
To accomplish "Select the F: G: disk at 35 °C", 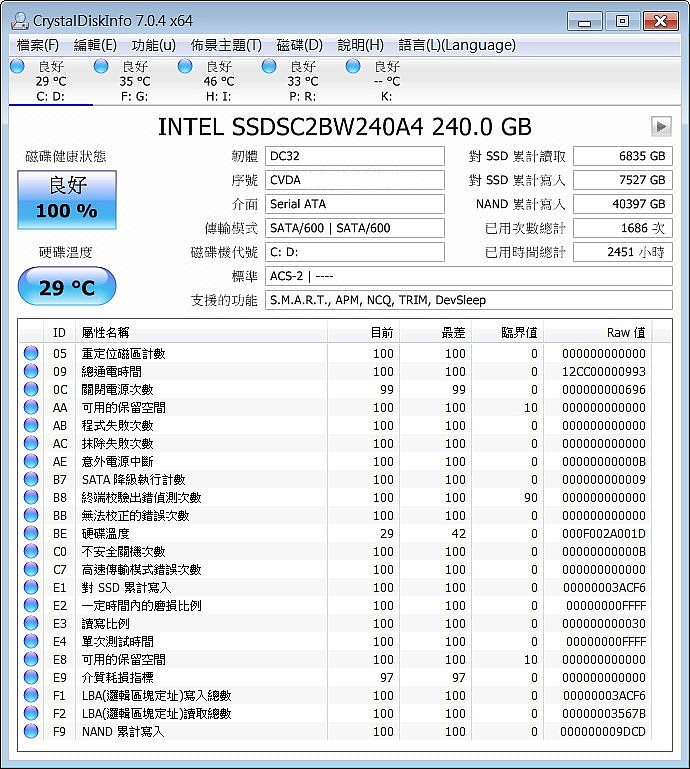I will pyautogui.click(x=134, y=81).
